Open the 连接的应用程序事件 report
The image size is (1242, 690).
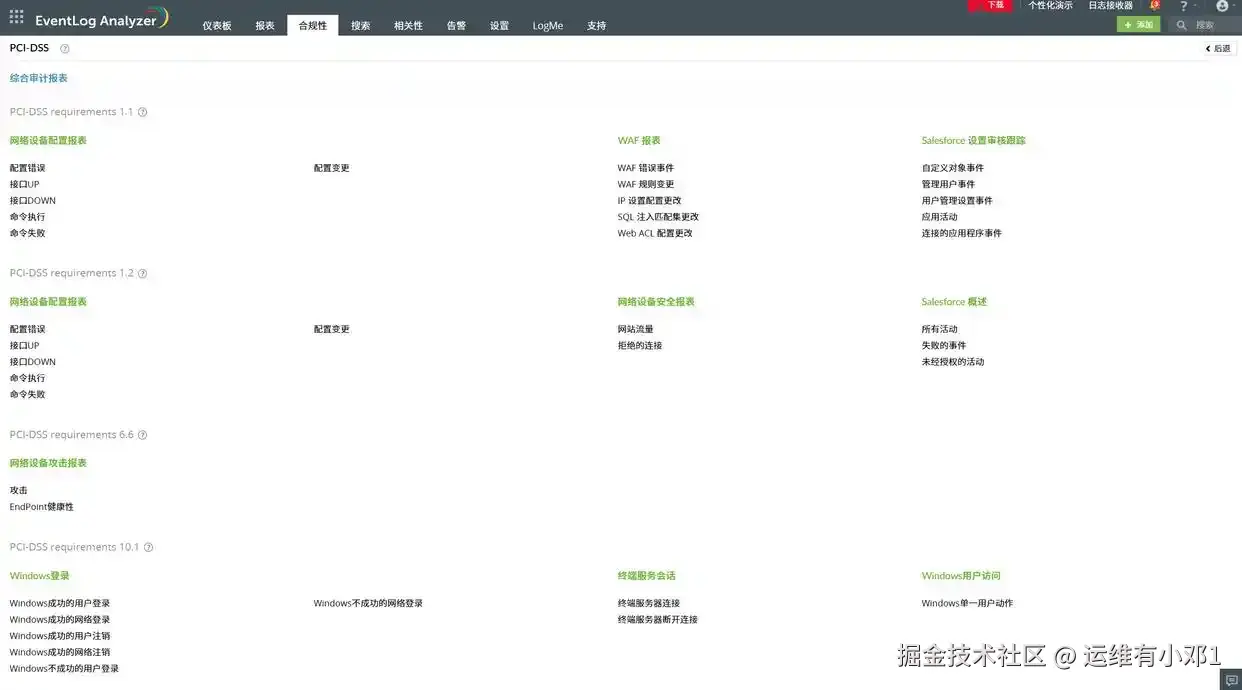click(x=962, y=233)
